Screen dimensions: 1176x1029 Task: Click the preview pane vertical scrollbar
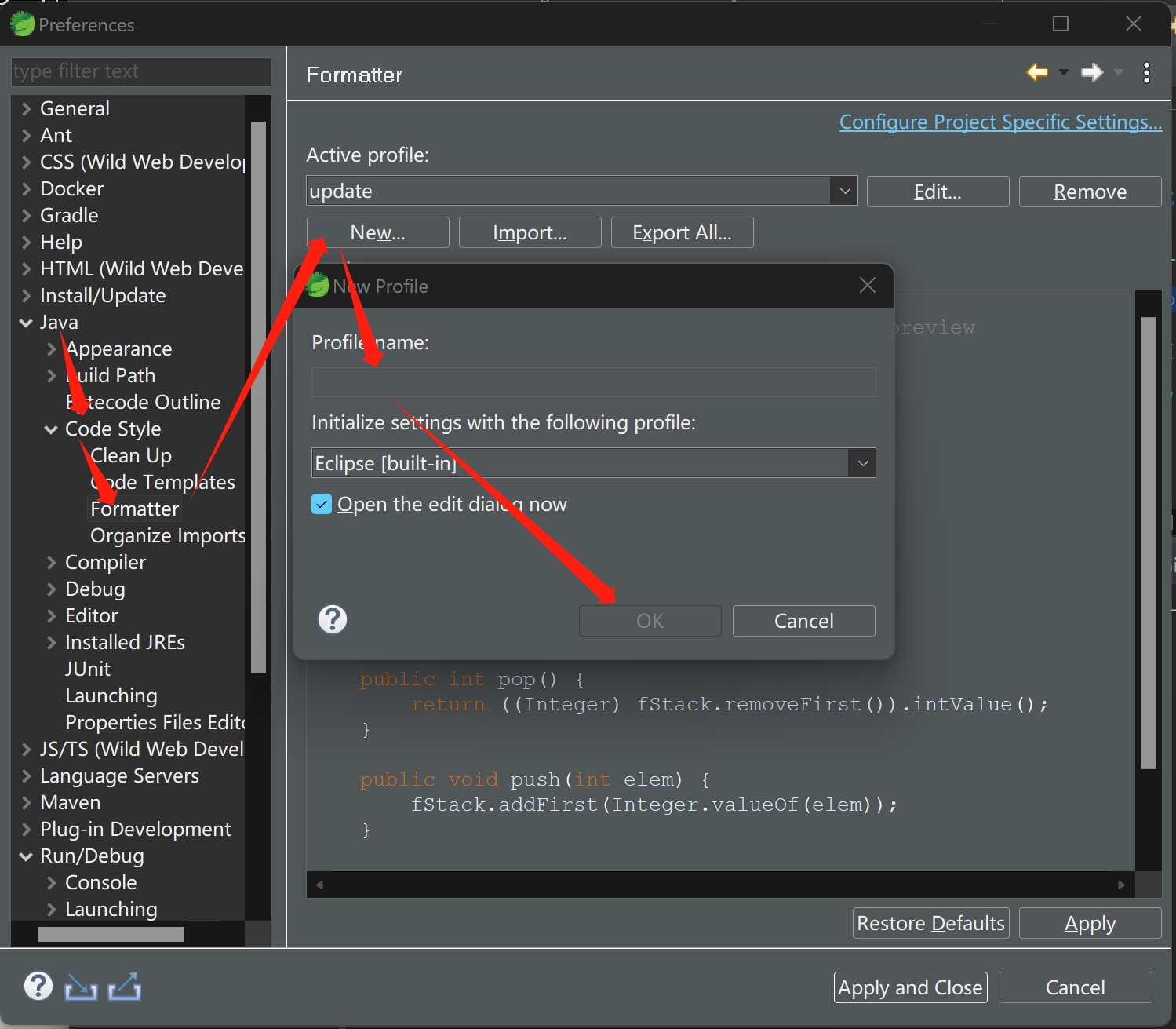(1149, 542)
